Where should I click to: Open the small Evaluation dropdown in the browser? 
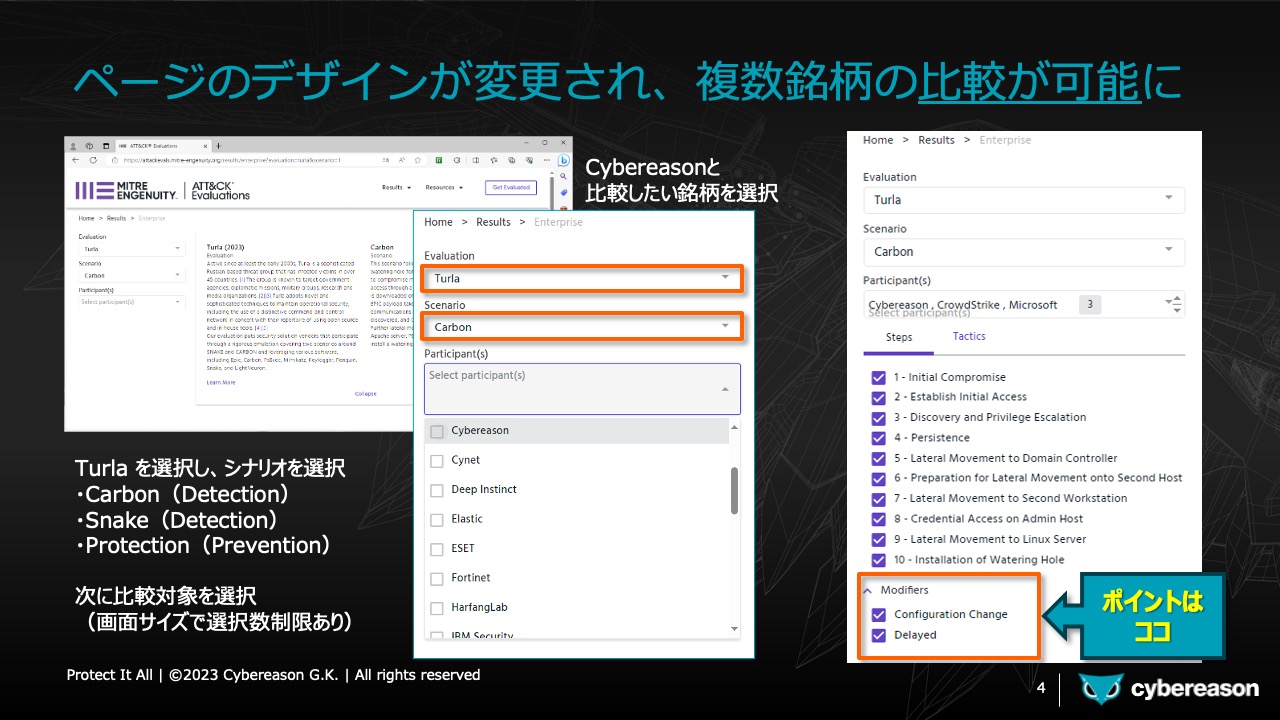(132, 249)
